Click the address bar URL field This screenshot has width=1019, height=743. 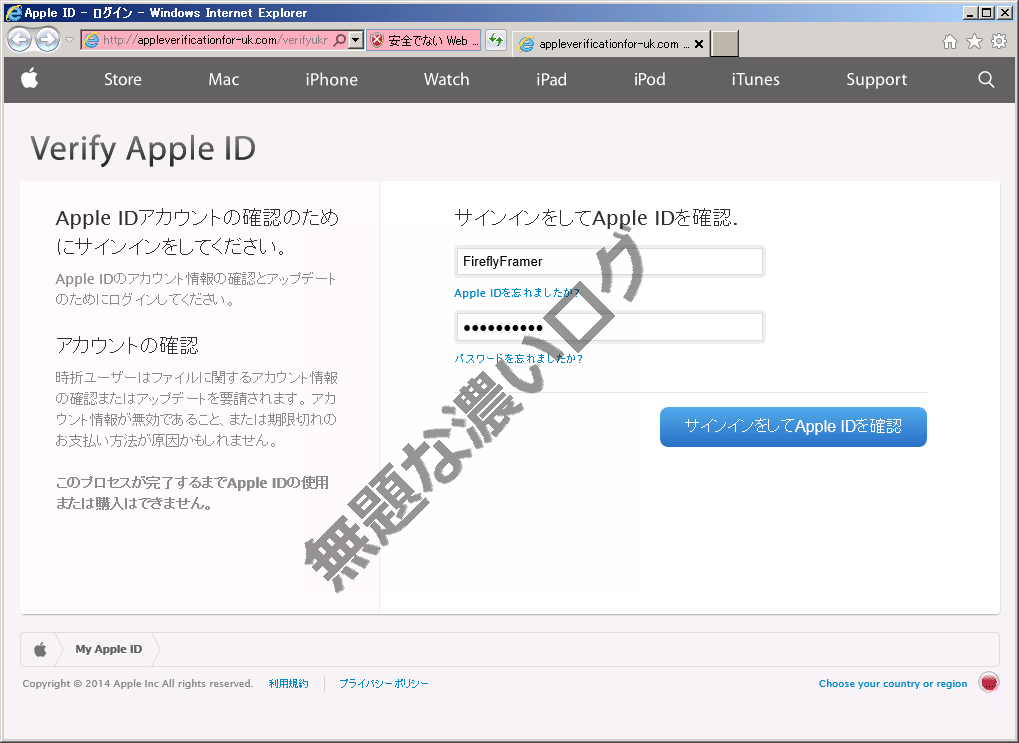(x=214, y=40)
